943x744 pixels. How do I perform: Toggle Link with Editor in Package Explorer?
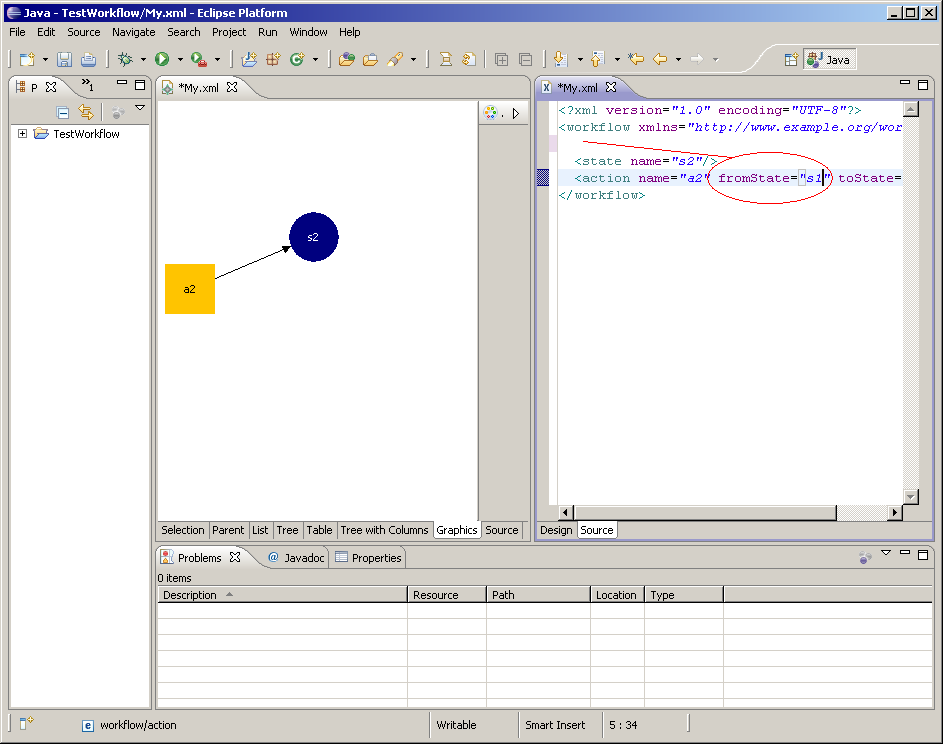tap(86, 112)
